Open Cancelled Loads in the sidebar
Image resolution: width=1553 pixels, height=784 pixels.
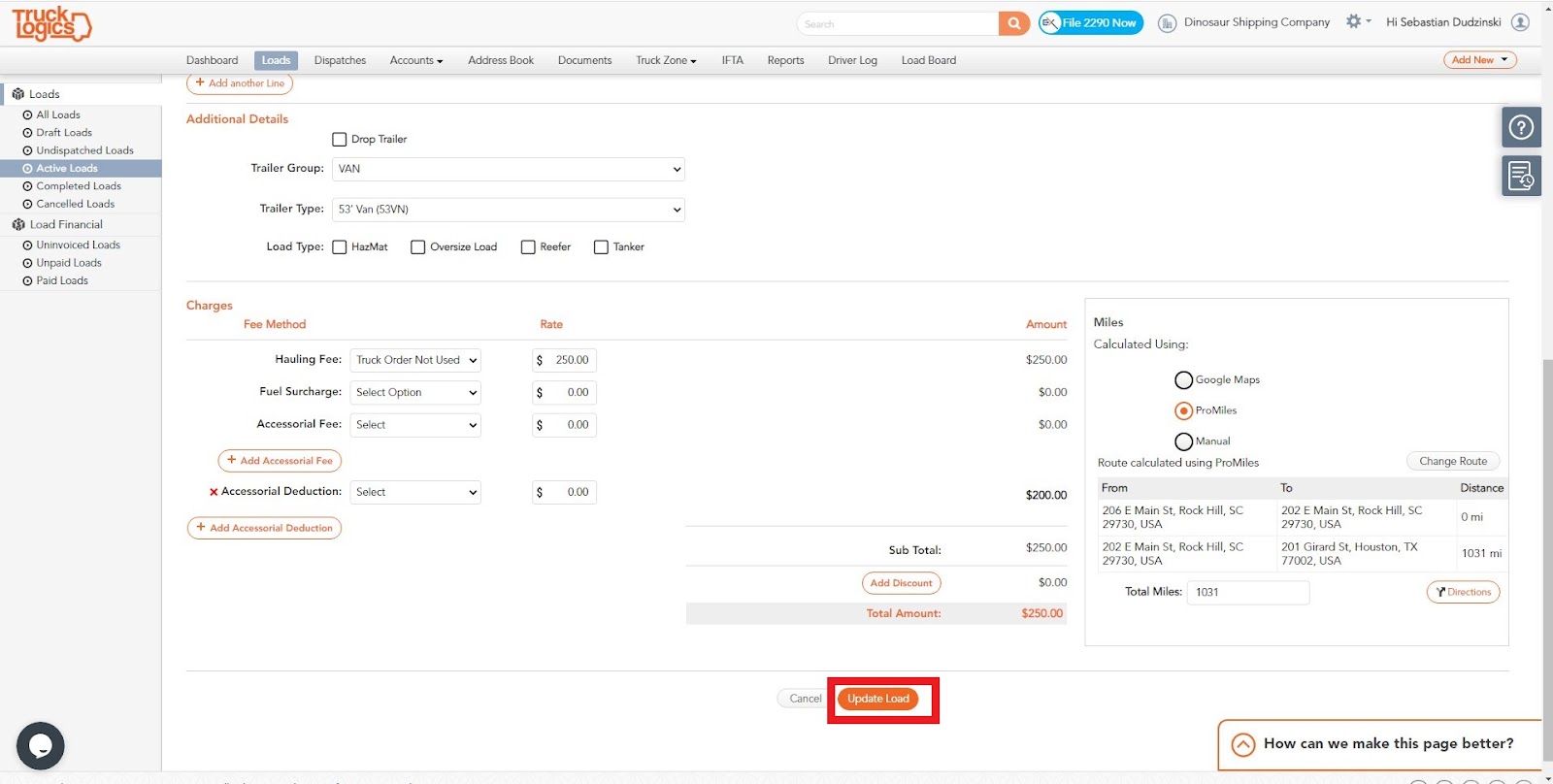[x=75, y=204]
